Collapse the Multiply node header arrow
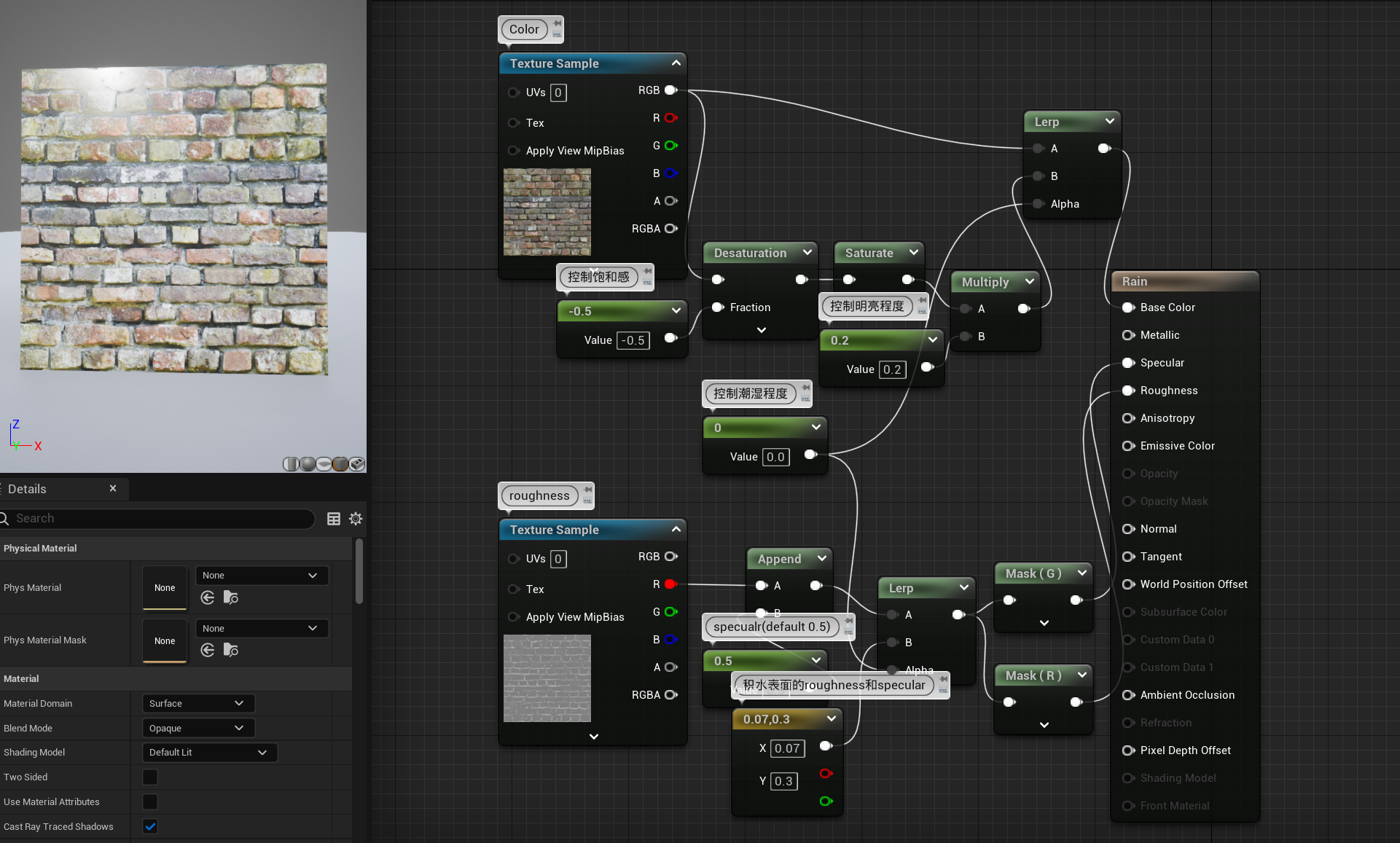 coord(1030,282)
